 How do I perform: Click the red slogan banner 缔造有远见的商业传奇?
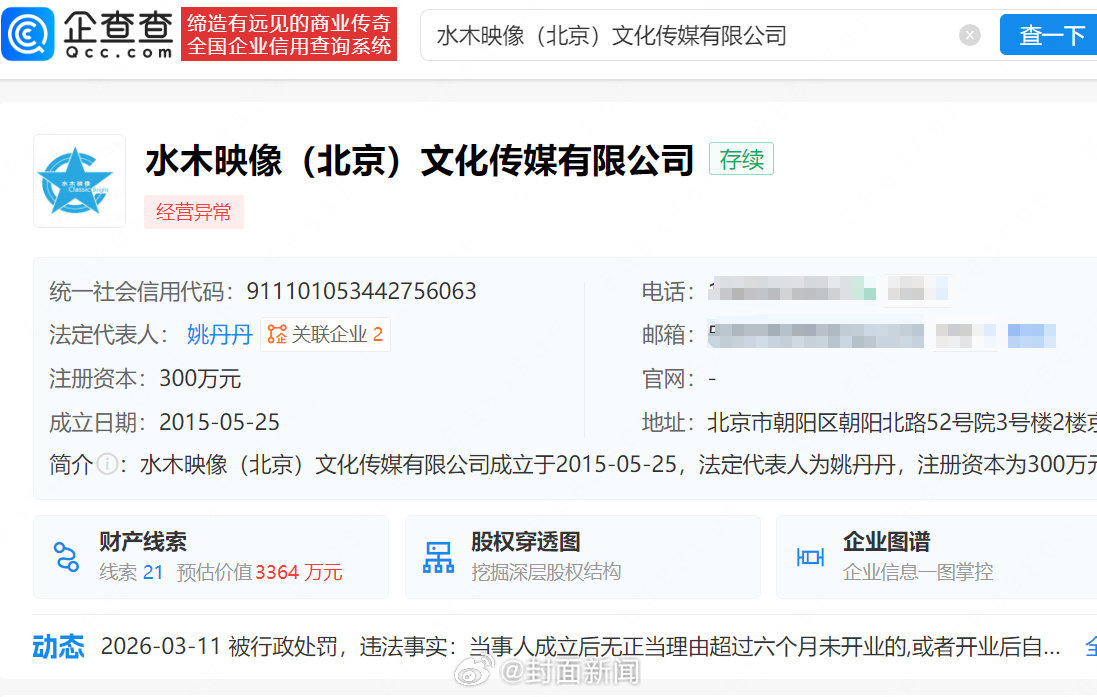(289, 34)
